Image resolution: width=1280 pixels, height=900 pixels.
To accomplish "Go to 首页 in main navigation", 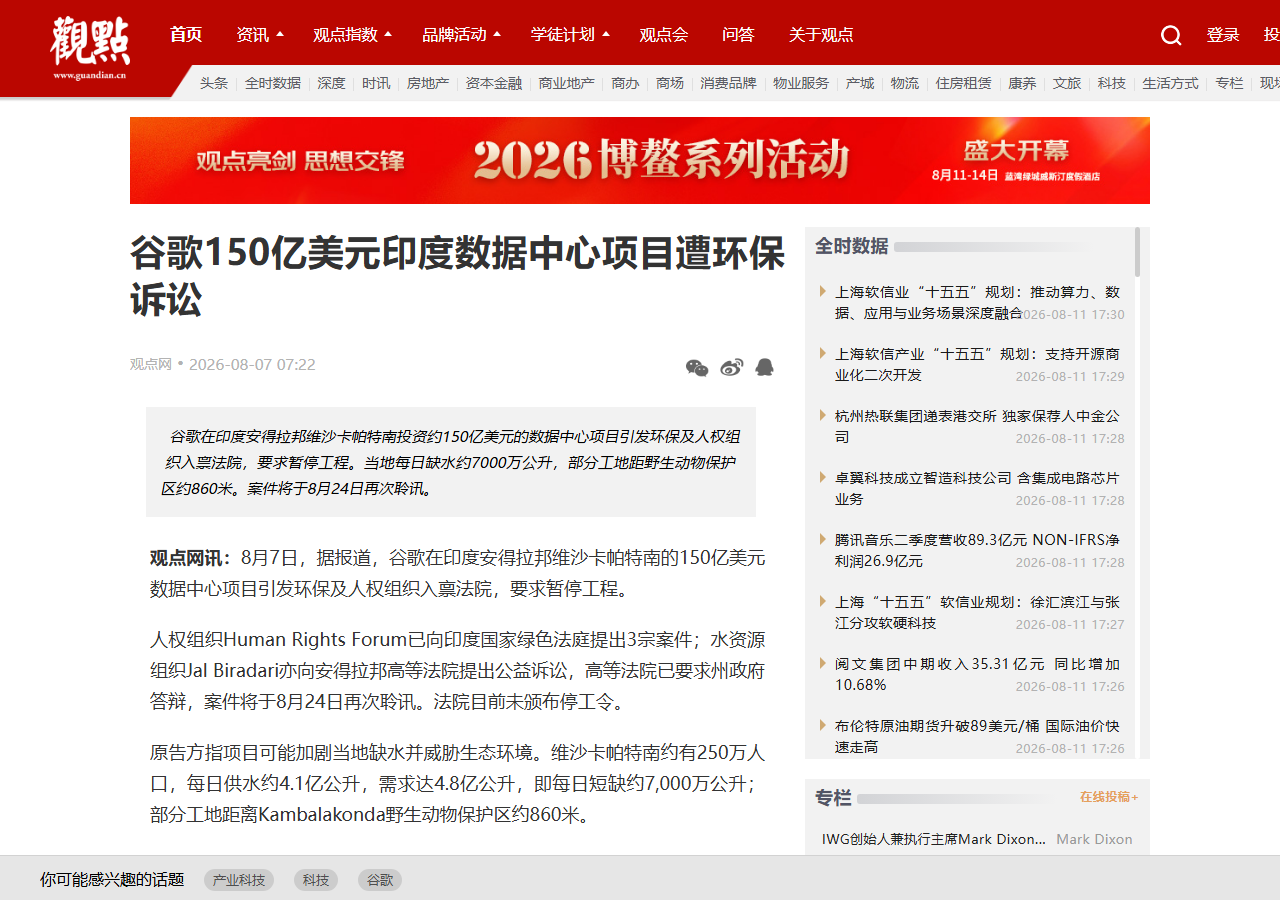I will click(x=186, y=35).
